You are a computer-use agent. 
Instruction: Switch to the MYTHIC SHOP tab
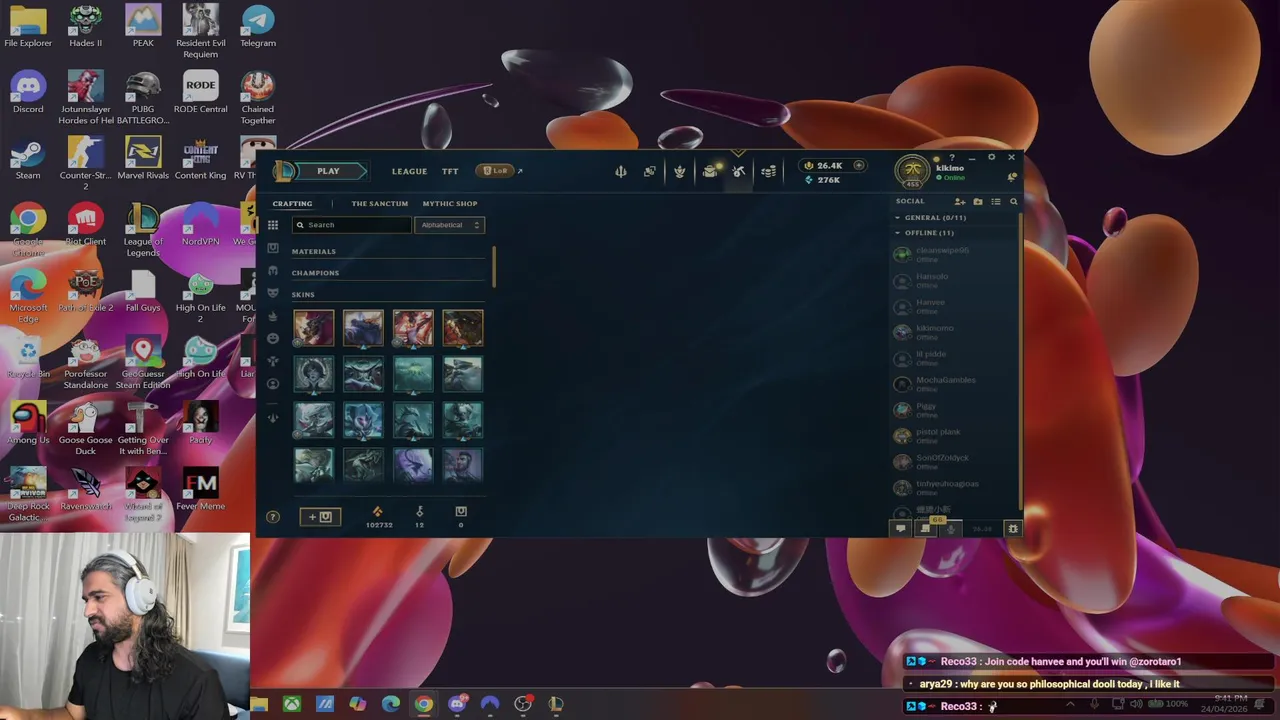450,204
